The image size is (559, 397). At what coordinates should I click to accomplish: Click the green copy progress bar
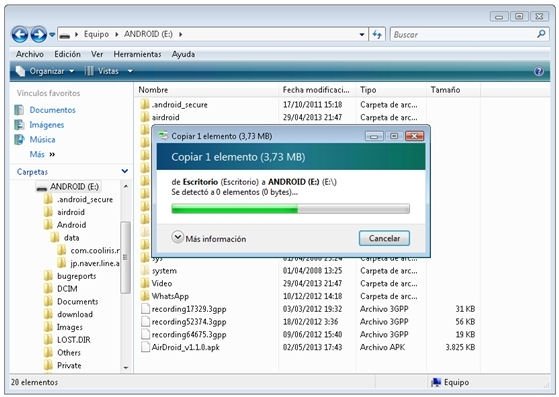point(290,209)
